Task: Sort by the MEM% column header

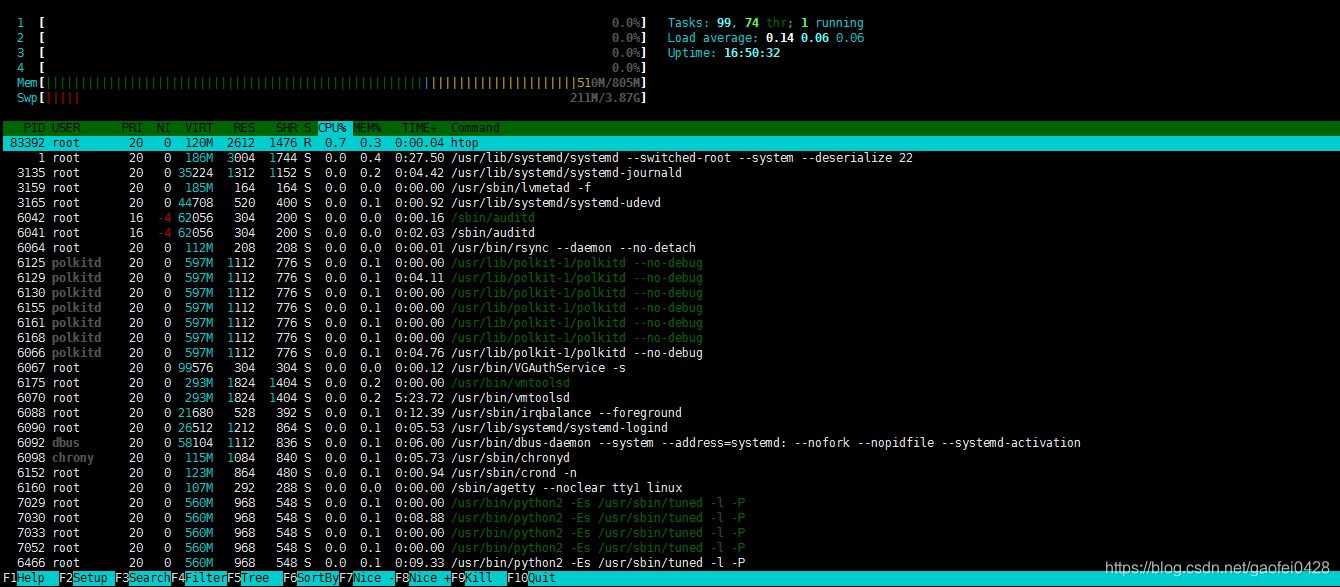Action: (x=367, y=128)
